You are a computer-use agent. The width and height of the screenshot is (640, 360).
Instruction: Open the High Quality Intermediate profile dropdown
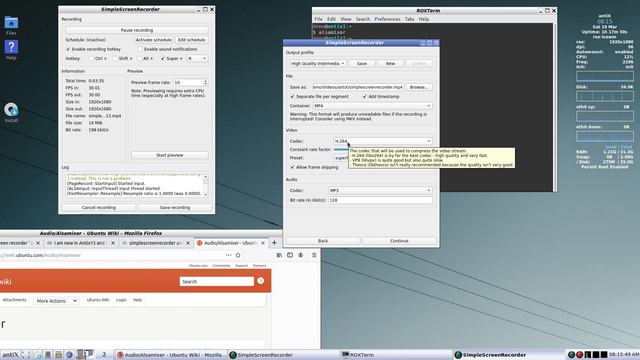pos(318,64)
